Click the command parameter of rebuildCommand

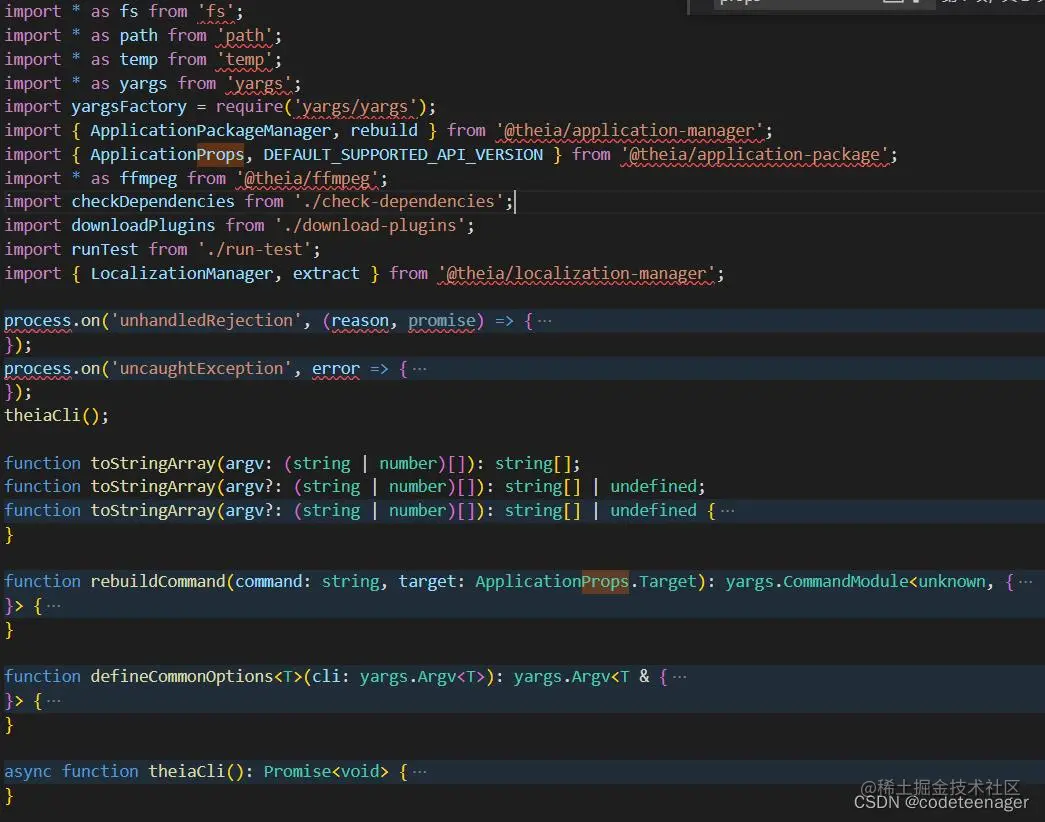pos(269,581)
